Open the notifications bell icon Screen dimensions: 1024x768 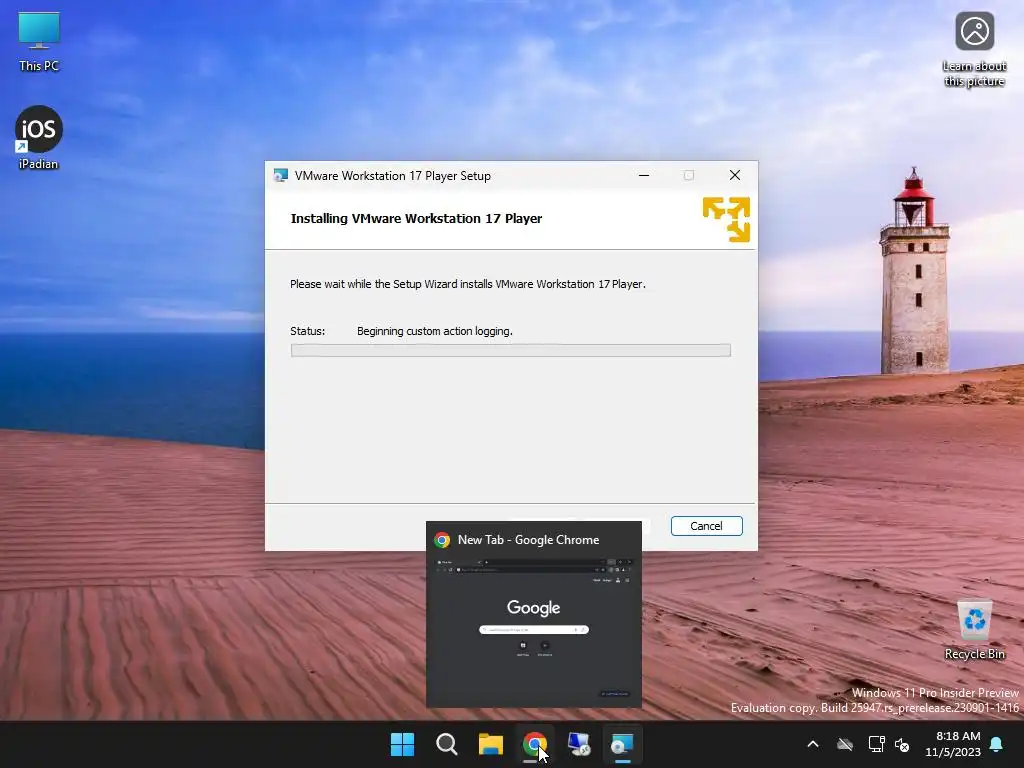[996, 744]
